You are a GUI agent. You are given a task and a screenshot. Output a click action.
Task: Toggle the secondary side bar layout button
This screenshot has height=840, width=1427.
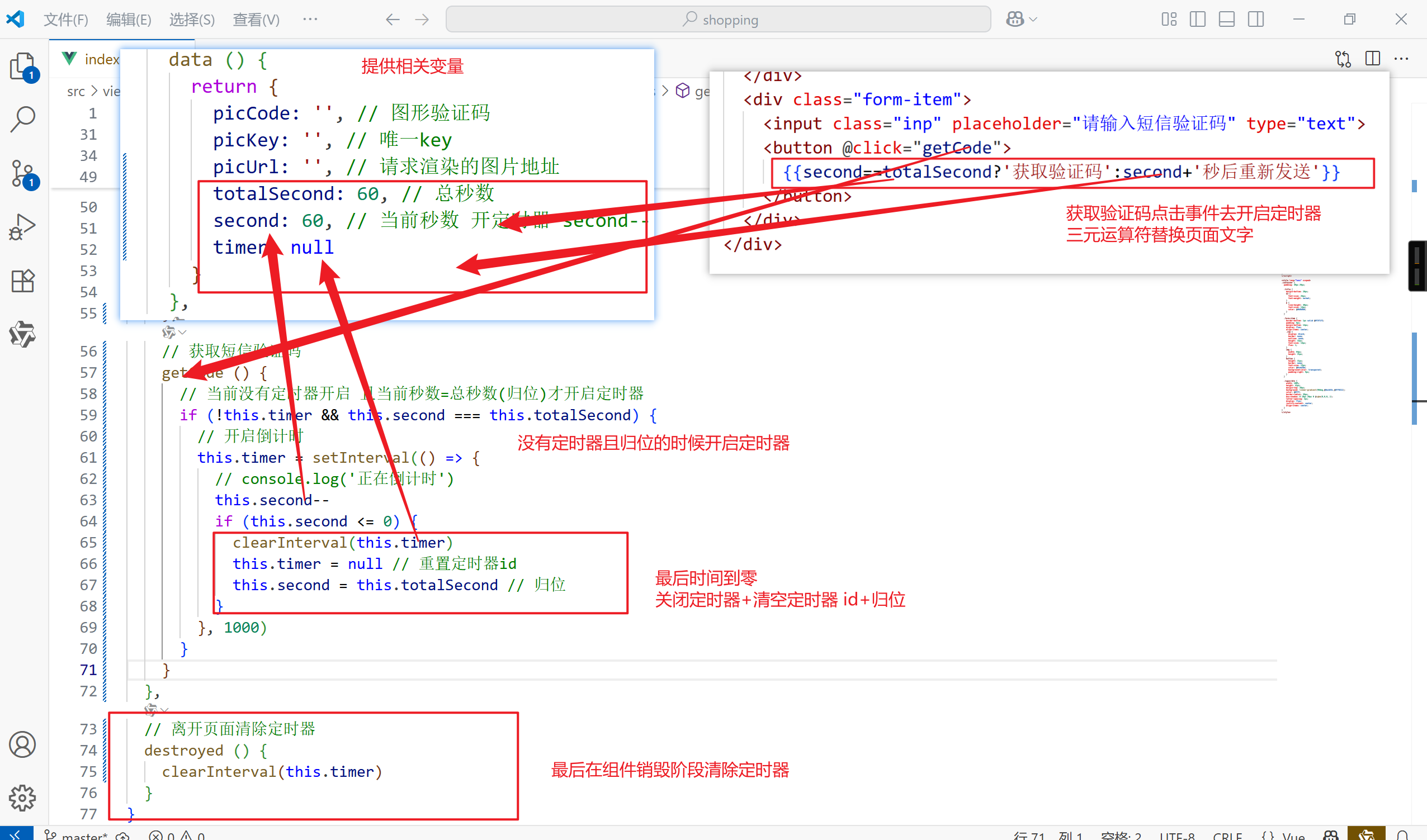coord(1255,19)
